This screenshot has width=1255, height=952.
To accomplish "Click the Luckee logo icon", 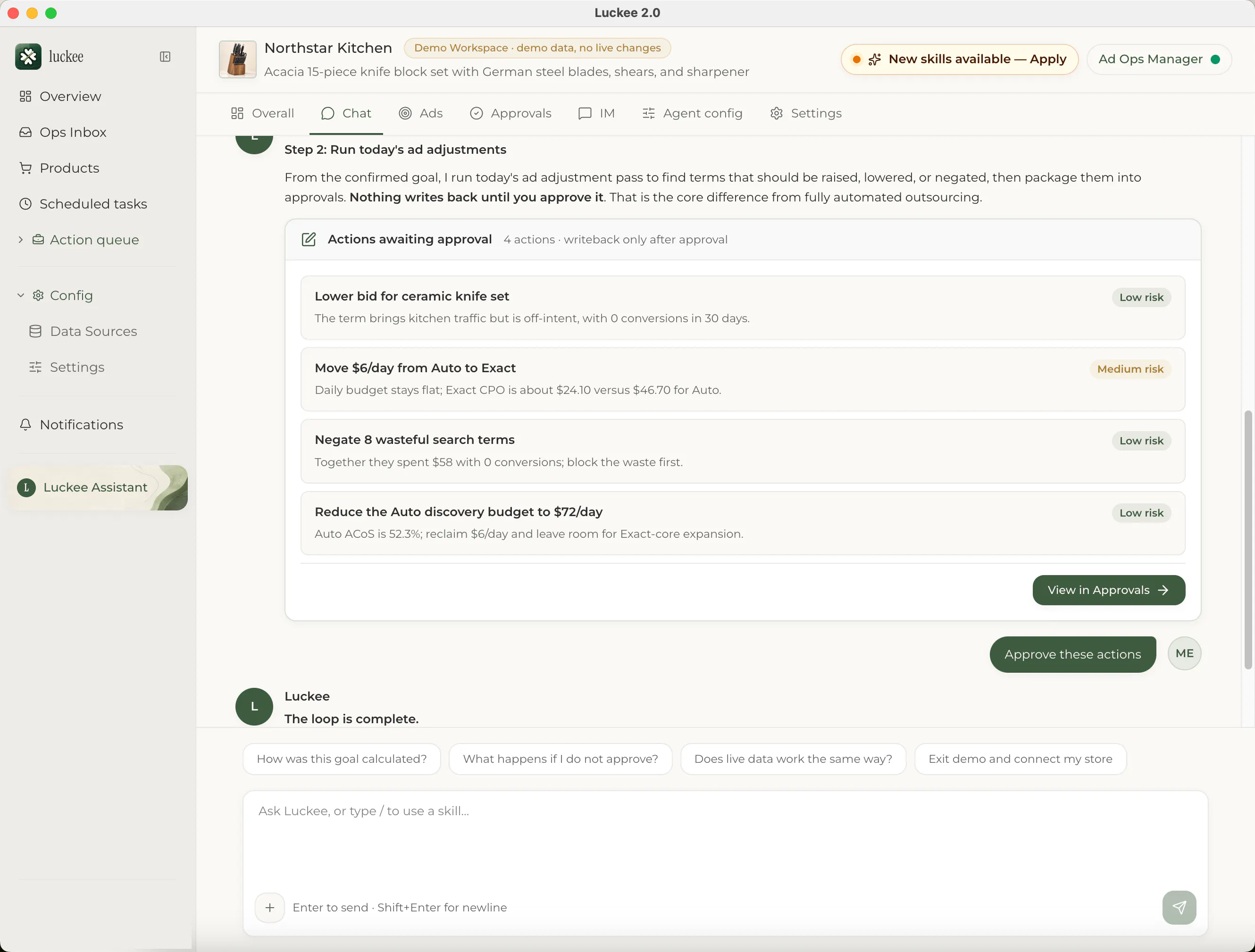I will (x=28, y=57).
